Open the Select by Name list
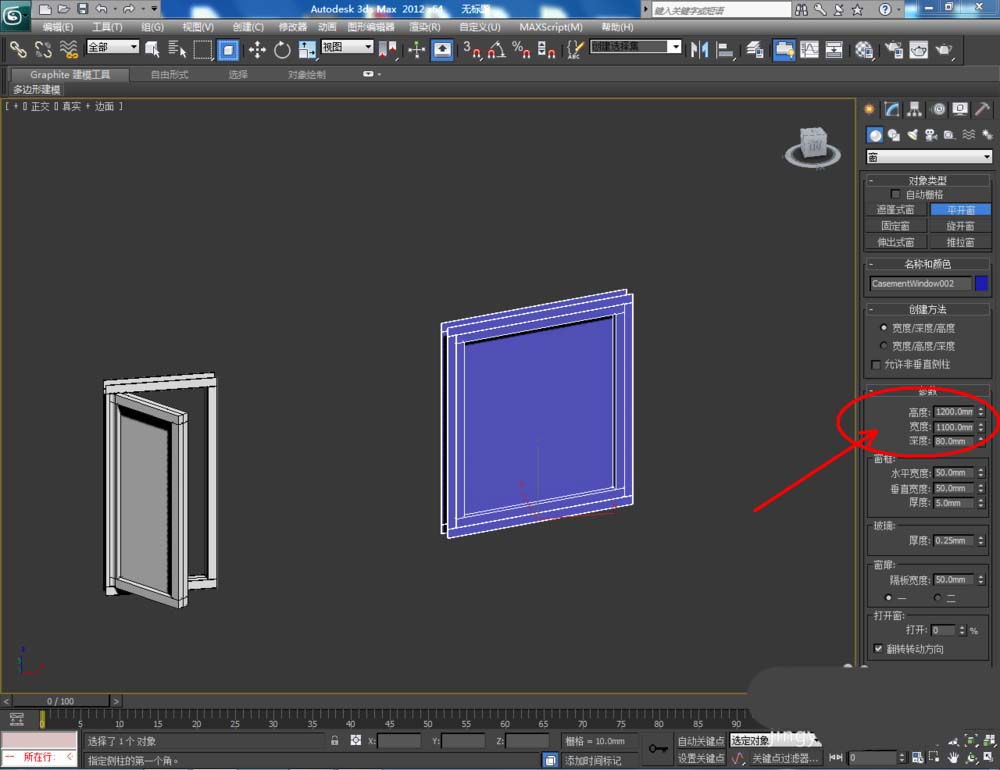1000x770 pixels. [x=177, y=49]
